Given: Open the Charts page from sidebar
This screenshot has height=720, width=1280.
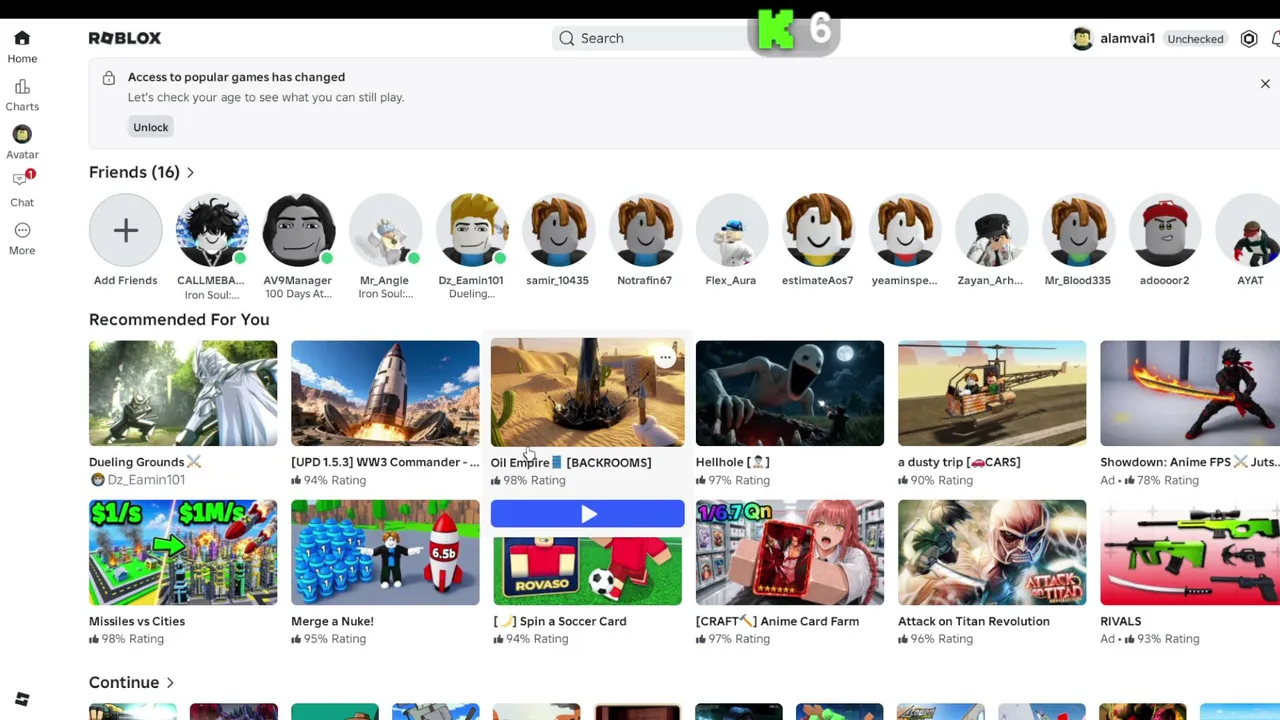Looking at the screenshot, I should click(22, 95).
